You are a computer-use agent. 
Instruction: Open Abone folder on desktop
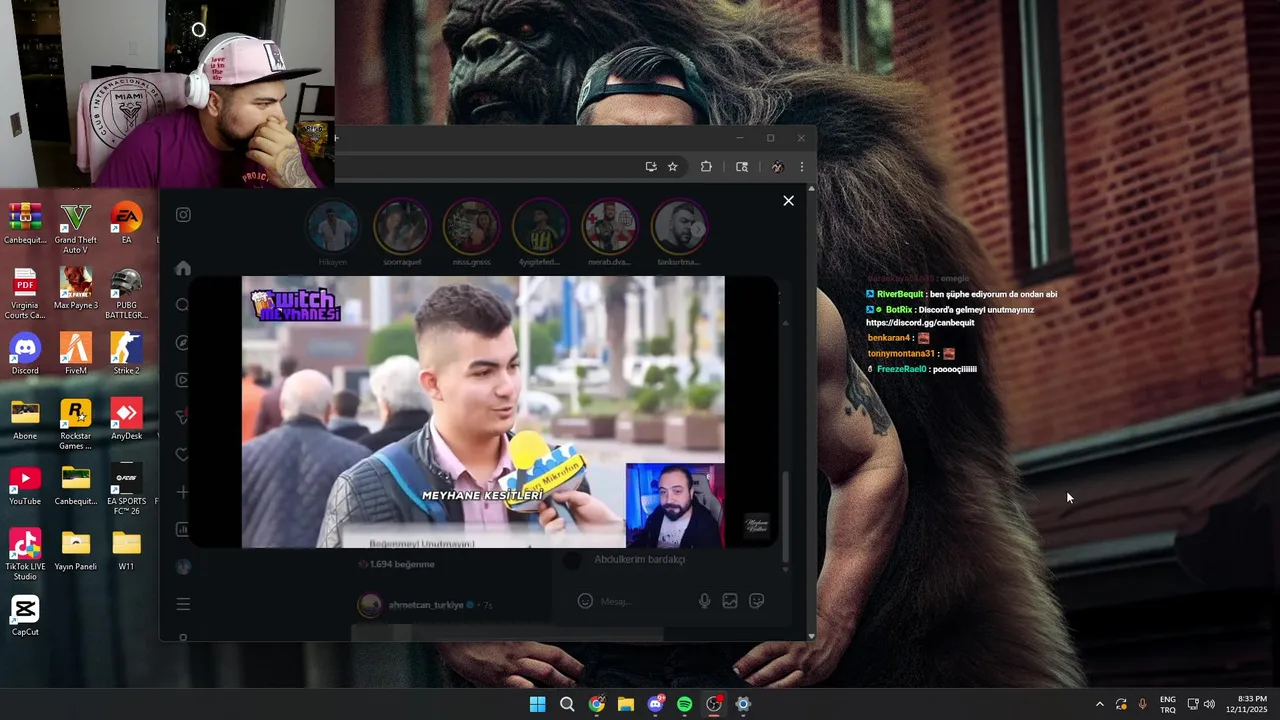tap(25, 420)
